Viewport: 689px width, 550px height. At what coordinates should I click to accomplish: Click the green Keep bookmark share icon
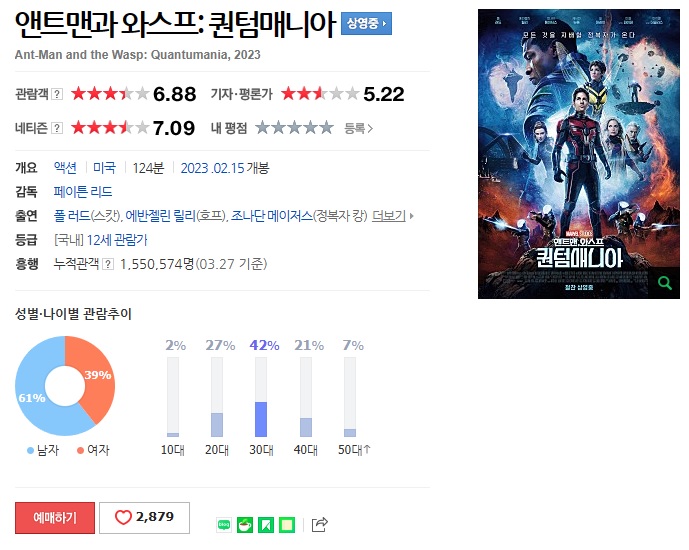point(266,525)
